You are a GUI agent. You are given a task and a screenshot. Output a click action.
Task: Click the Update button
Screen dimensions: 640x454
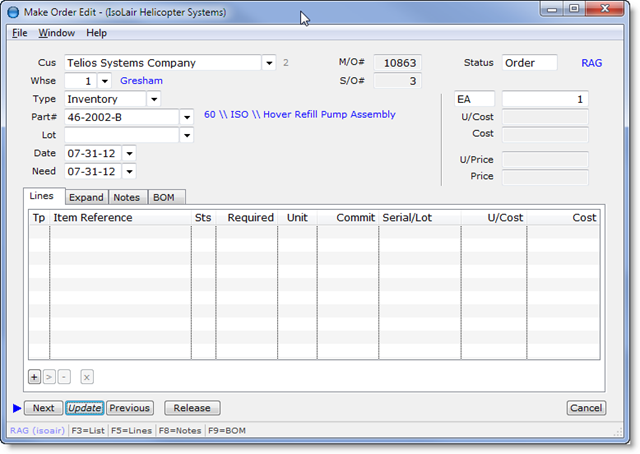[x=84, y=408]
